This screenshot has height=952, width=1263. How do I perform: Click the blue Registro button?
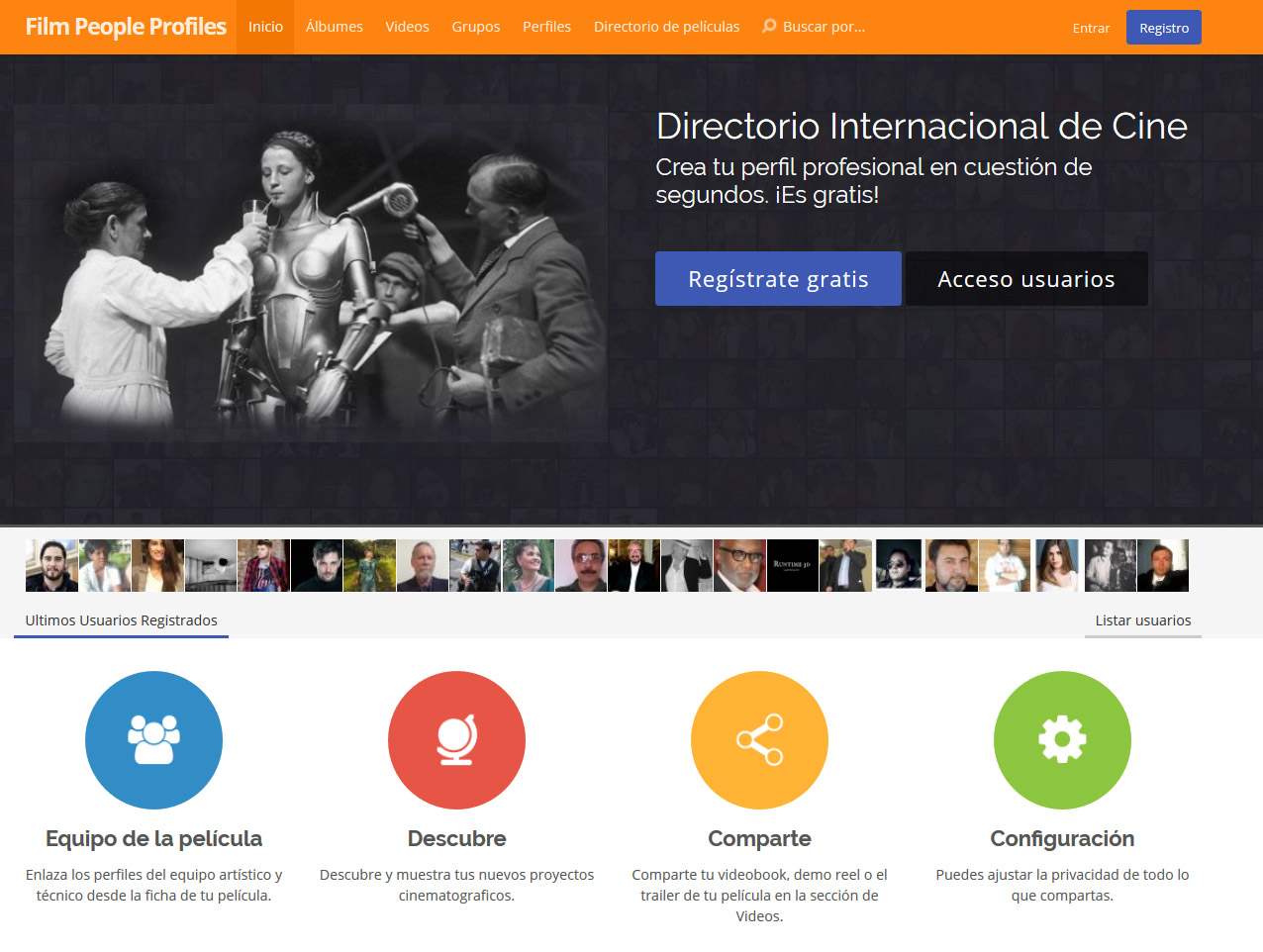point(1164,28)
